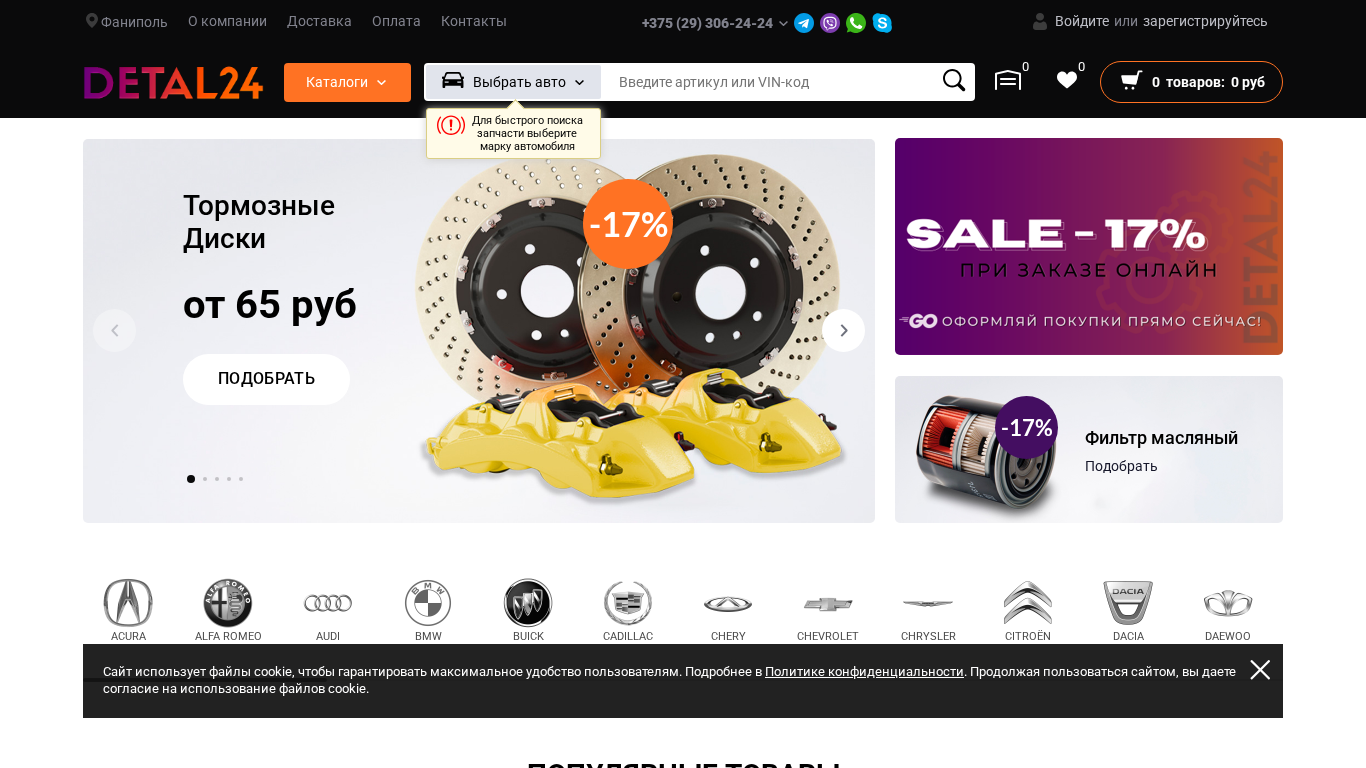The height and width of the screenshot is (768, 1366).
Task: Open the Telegram messenger icon
Action: [x=804, y=23]
